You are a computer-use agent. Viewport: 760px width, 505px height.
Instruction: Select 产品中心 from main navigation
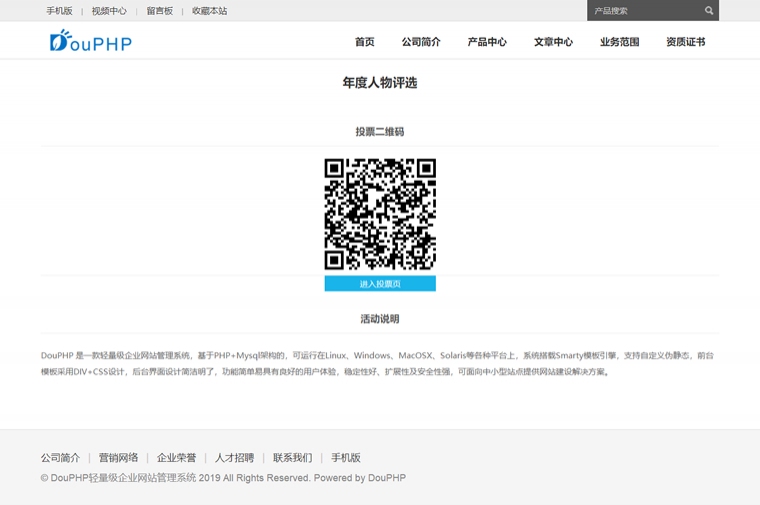(x=487, y=42)
